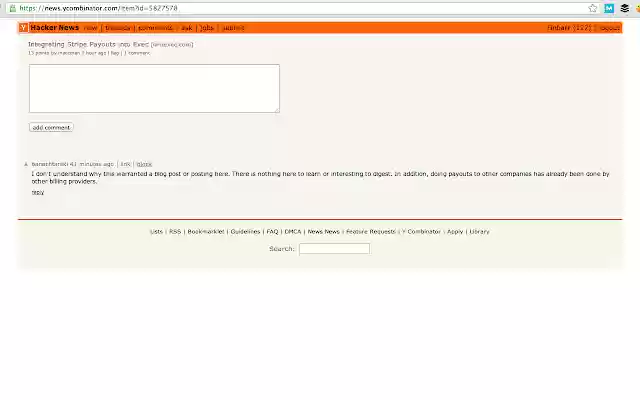Viewport: 640px width, 400px height.
Task: Open the story author's username link
Action: pos(69,53)
